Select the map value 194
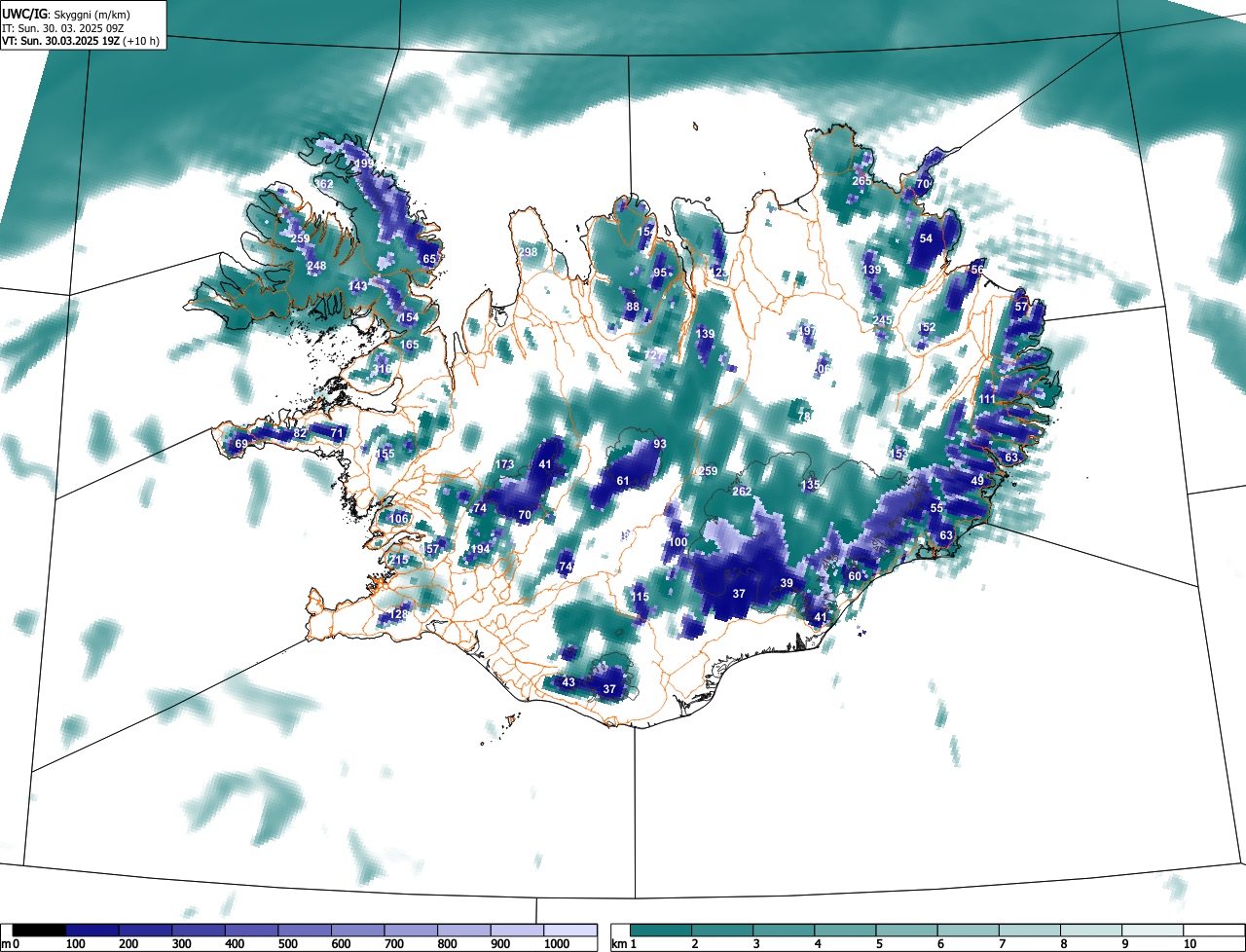Screen dimensions: 1246x952 (x=480, y=550)
